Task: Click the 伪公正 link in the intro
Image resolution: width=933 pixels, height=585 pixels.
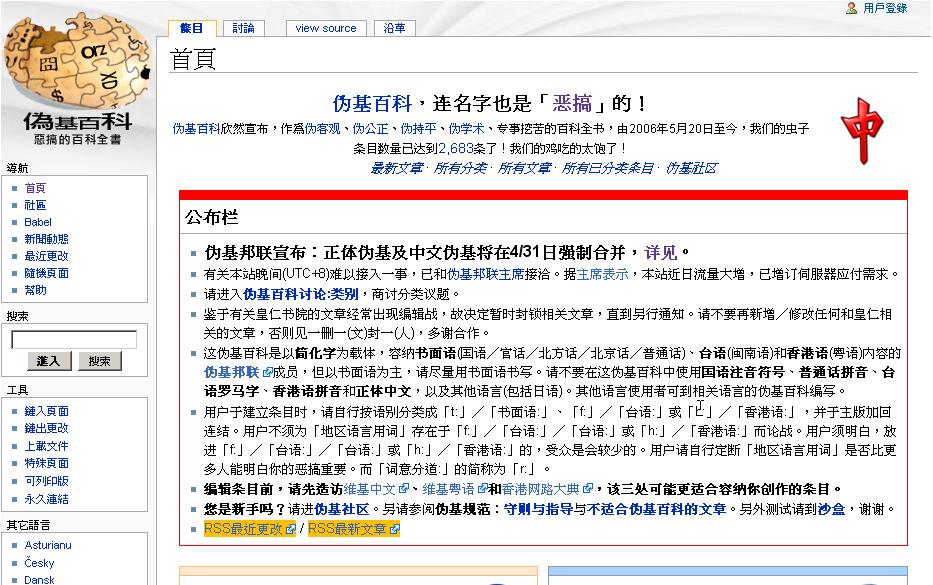Action: click(370, 129)
